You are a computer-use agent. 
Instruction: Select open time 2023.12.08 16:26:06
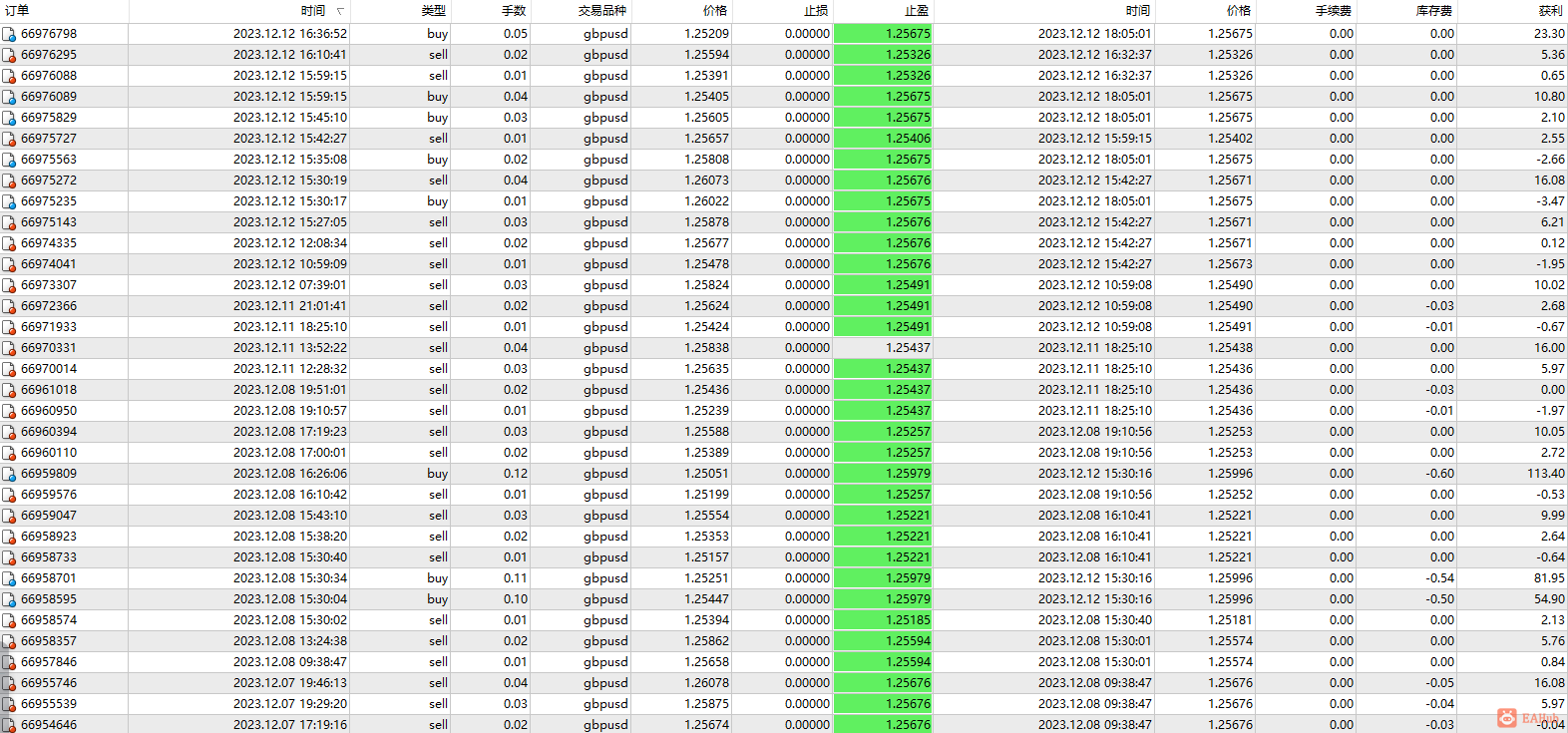(x=290, y=474)
